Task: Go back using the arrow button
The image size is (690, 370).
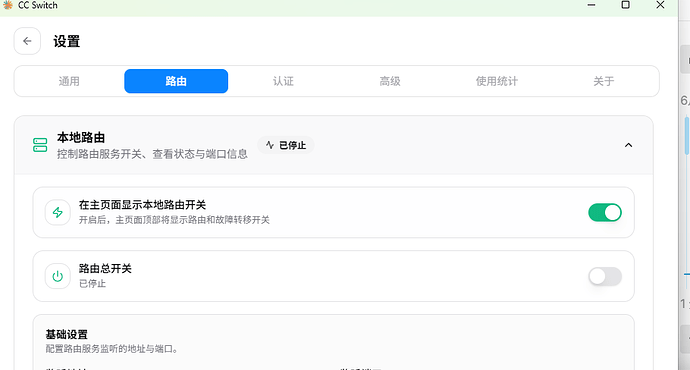Action: pos(27,41)
